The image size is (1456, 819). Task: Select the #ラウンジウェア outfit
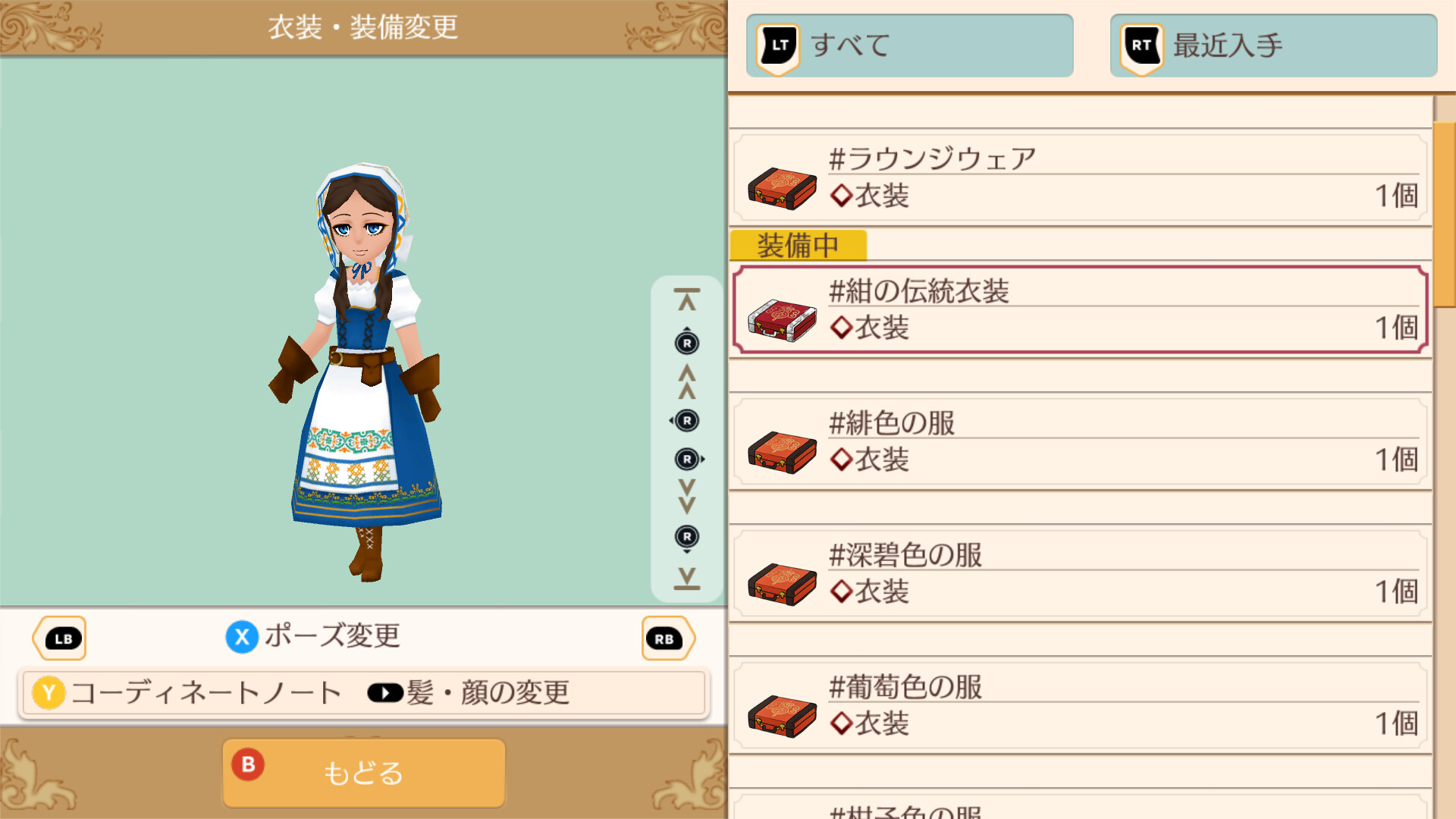click(1081, 178)
